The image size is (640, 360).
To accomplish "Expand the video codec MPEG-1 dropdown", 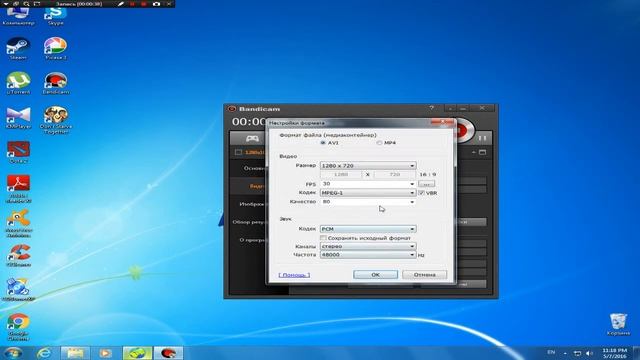I will (x=368, y=193).
